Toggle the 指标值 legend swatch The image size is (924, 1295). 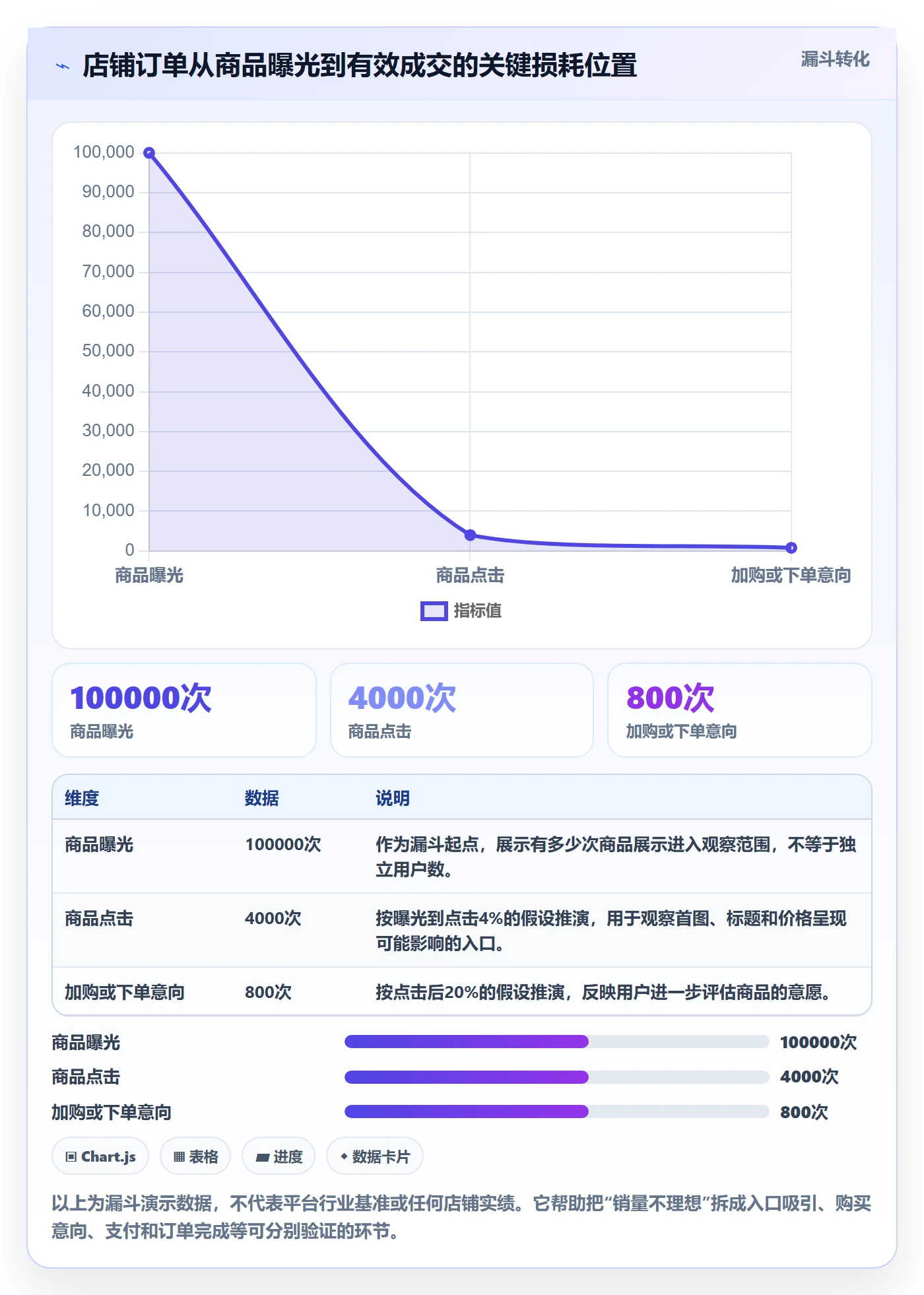[x=434, y=611]
